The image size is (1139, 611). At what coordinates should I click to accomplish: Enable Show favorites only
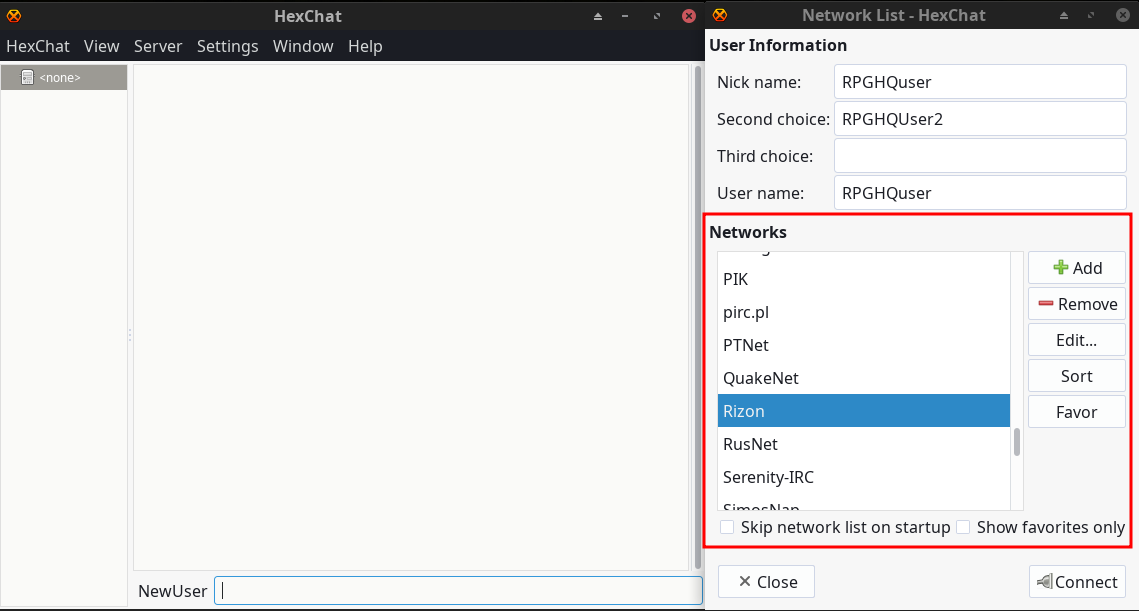(963, 527)
